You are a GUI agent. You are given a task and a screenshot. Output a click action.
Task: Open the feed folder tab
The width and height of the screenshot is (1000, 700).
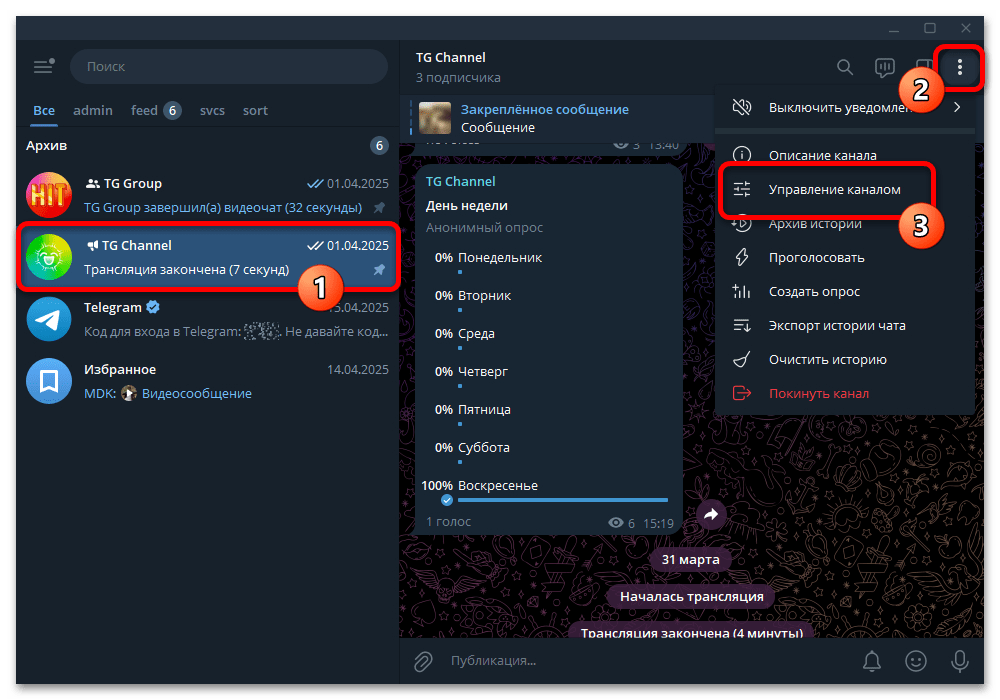tap(156, 110)
